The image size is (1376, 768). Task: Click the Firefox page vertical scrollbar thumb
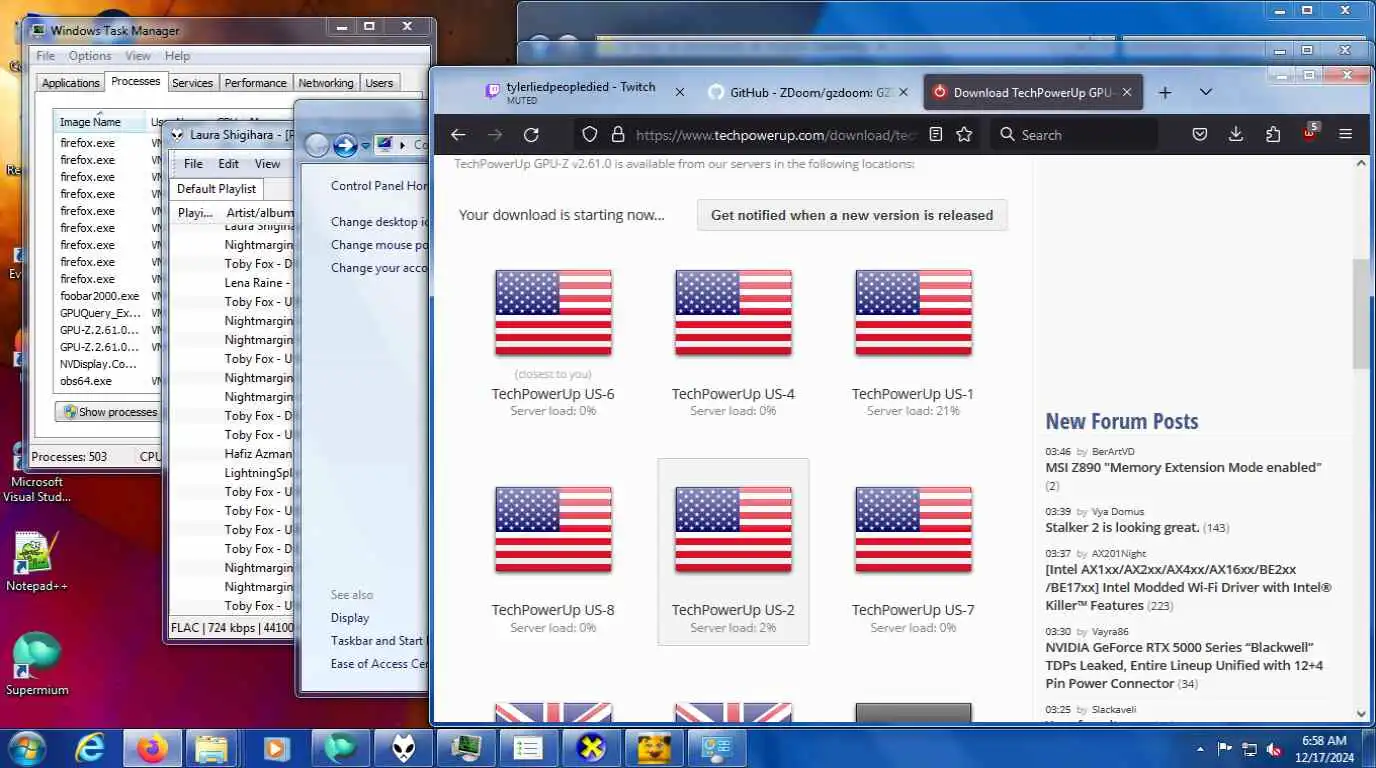[x=1361, y=314]
